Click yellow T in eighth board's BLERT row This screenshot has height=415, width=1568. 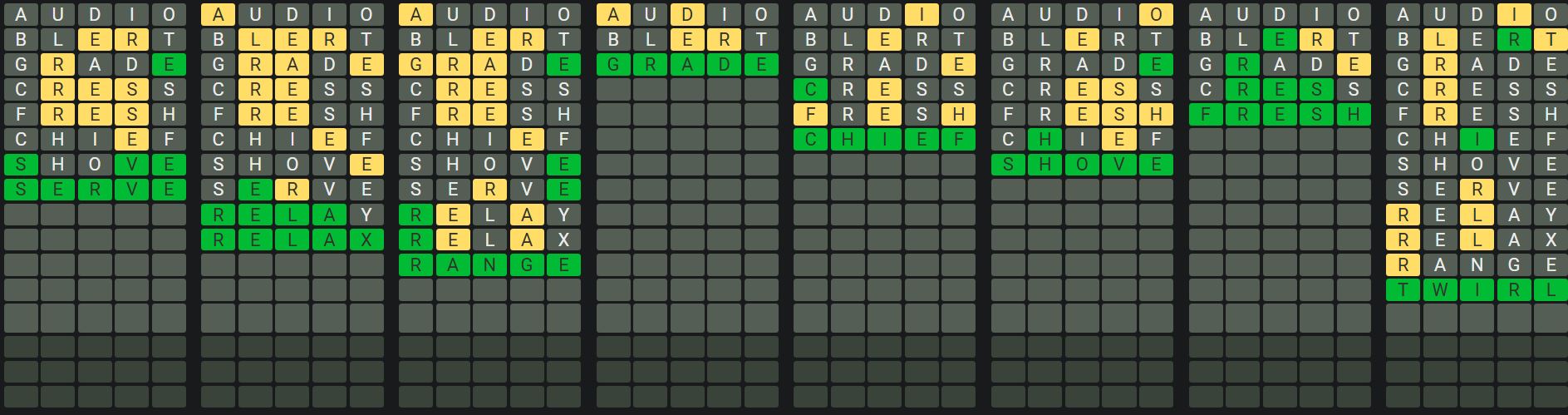[x=1550, y=39]
